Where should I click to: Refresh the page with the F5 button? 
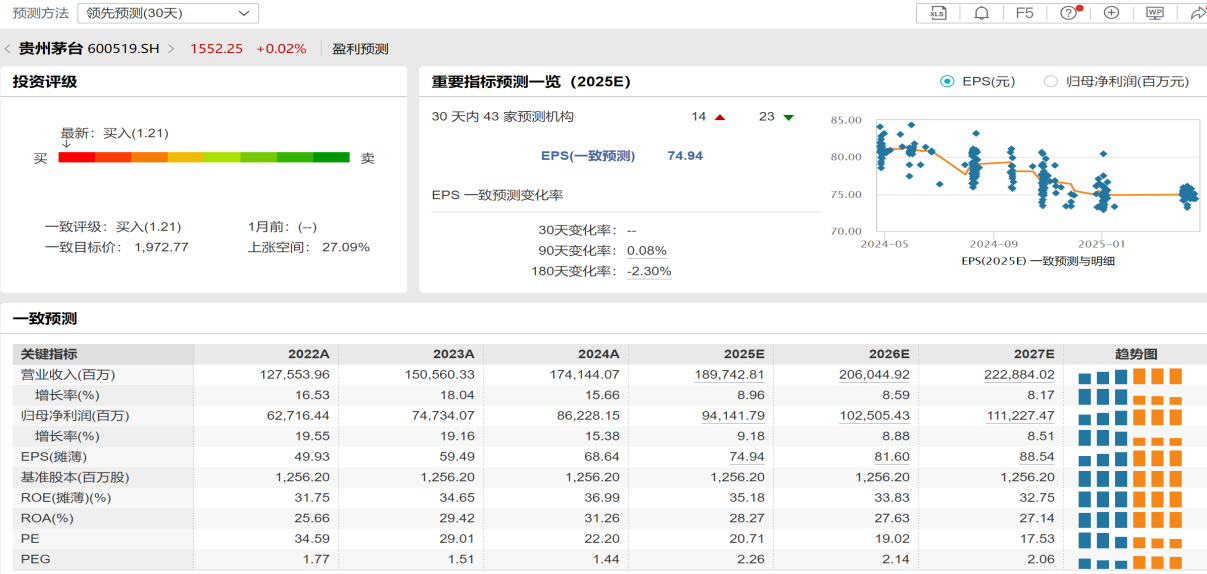1025,13
